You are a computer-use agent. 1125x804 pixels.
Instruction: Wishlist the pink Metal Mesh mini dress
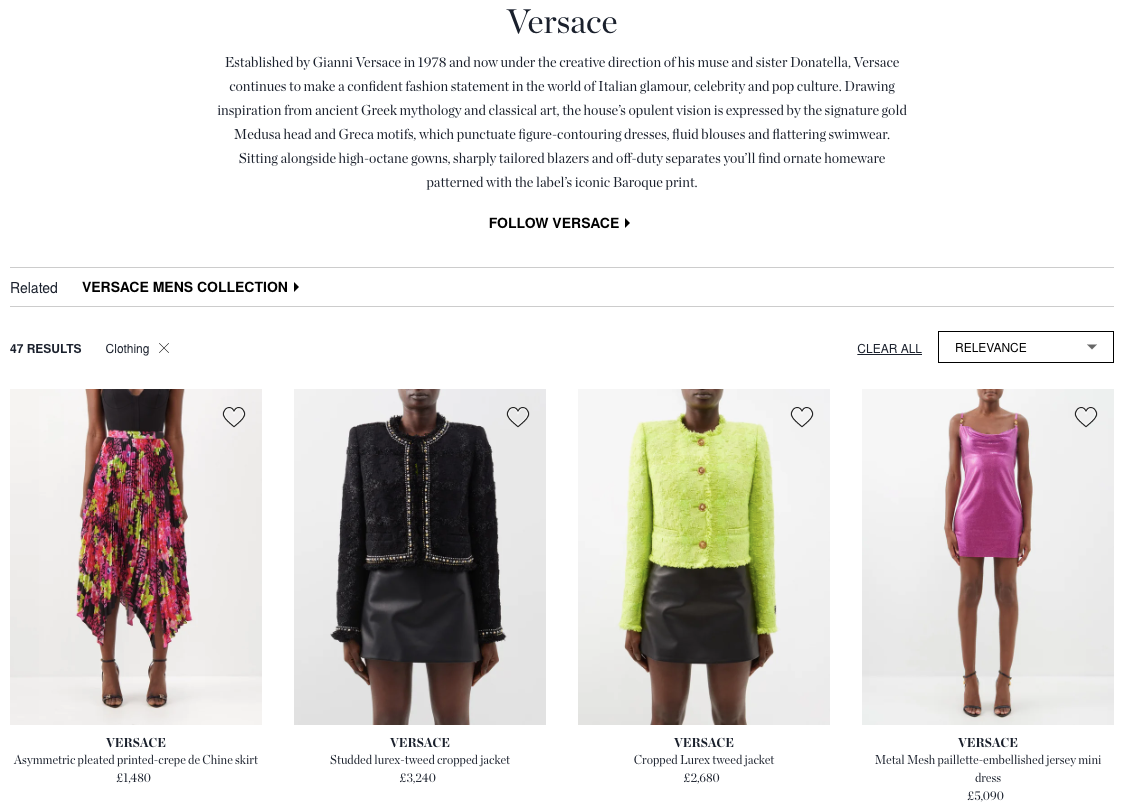(1086, 417)
